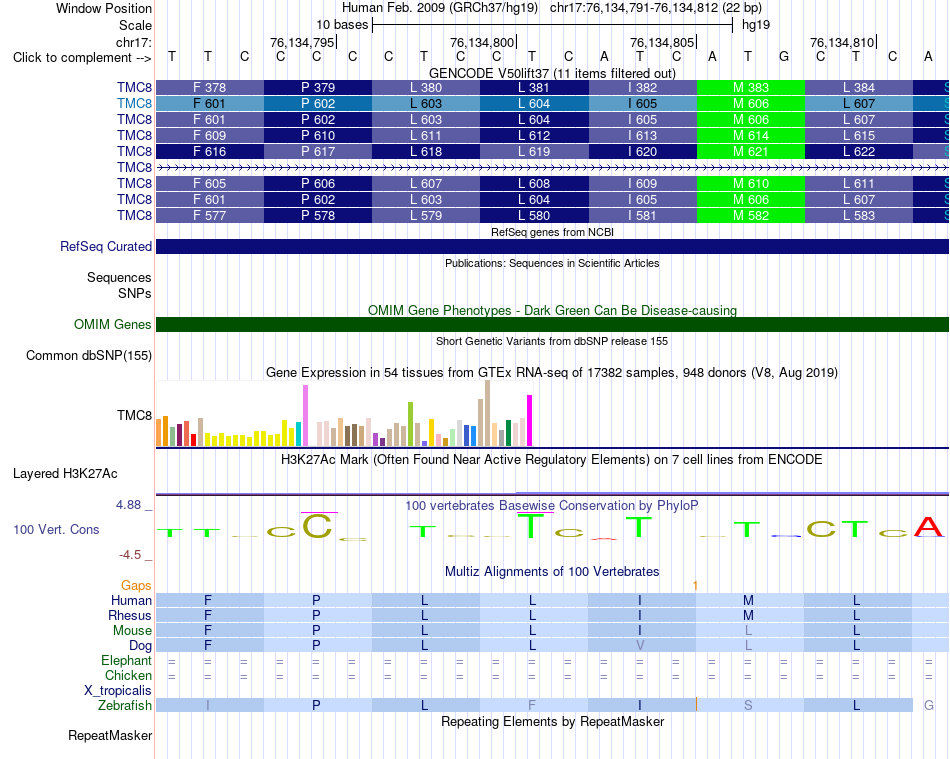950x759 pixels.
Task: Click the Zebrafish trailing G letter
Action: (929, 706)
